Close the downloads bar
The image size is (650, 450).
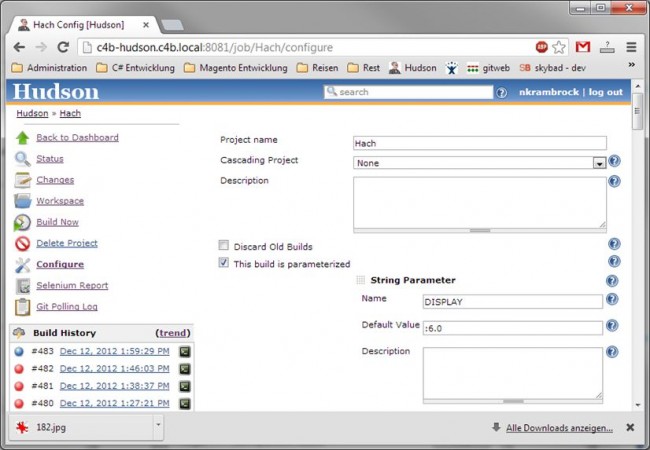coord(630,427)
